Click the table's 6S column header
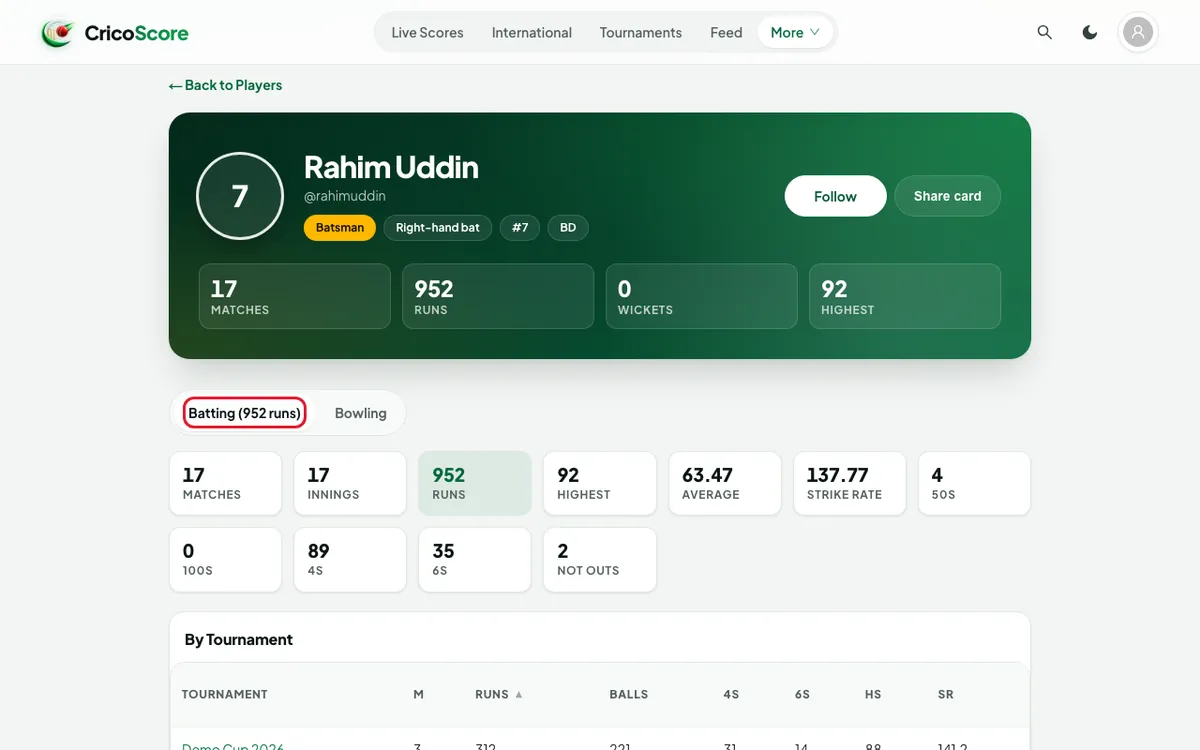 (802, 694)
